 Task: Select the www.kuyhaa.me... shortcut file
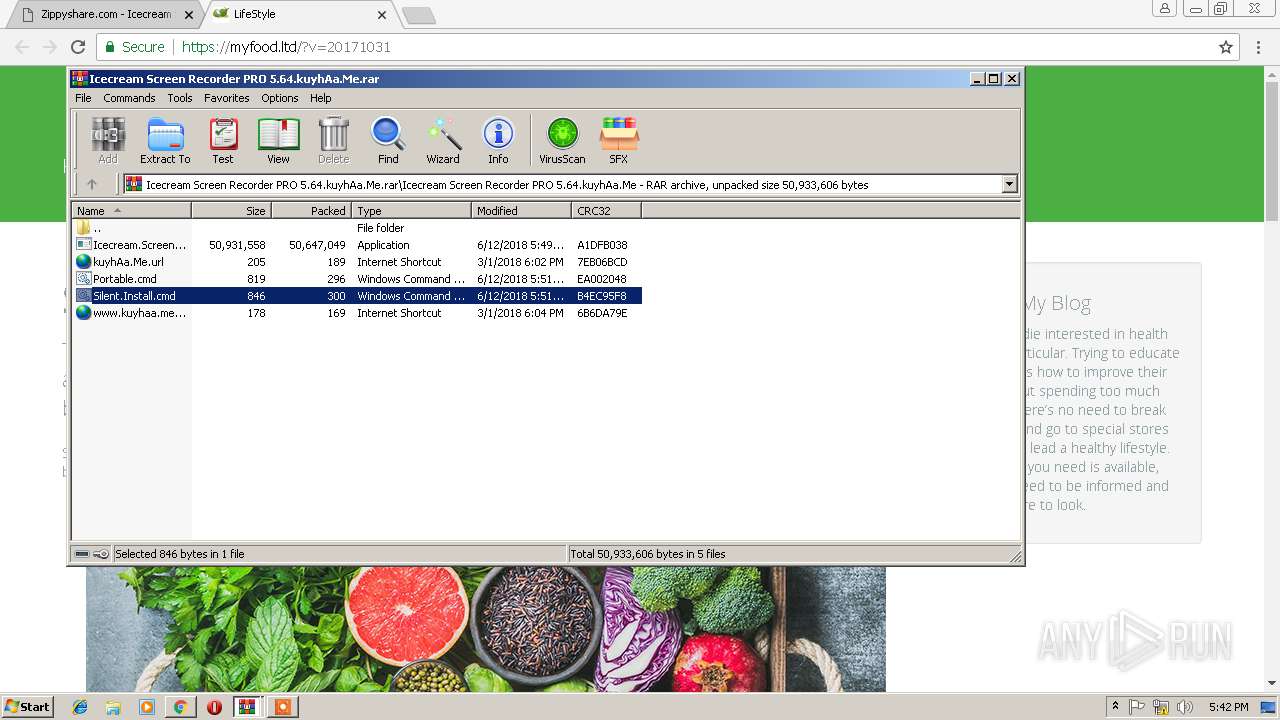click(x=131, y=313)
